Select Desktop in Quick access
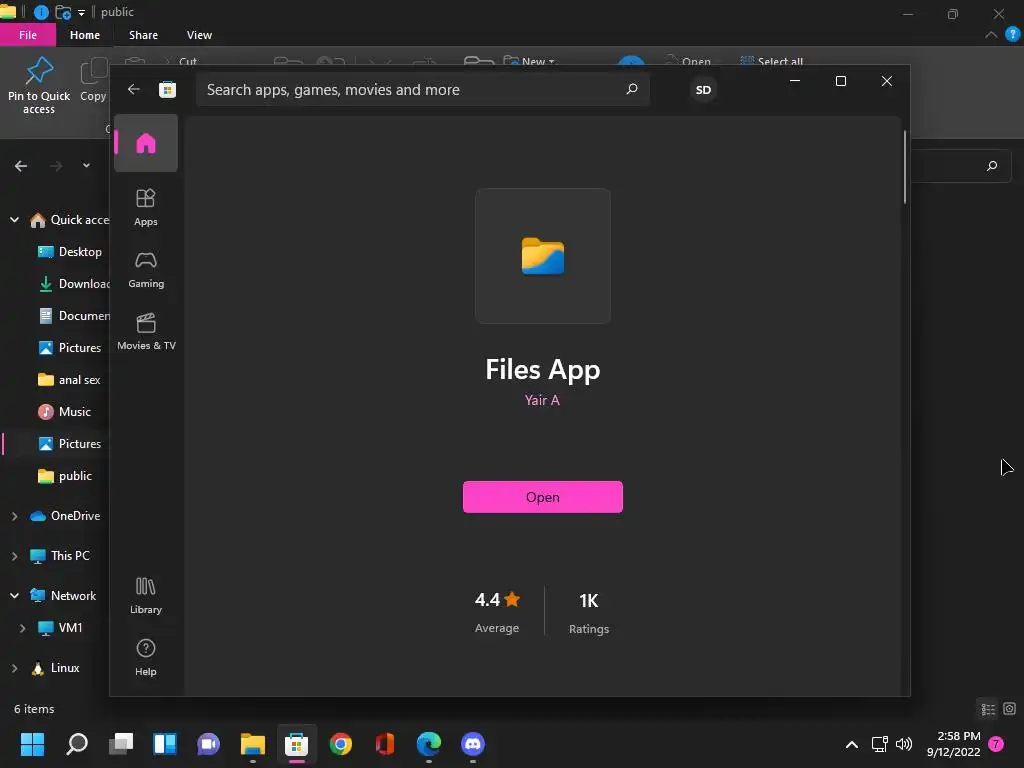The width and height of the screenshot is (1024, 768). (x=69, y=252)
